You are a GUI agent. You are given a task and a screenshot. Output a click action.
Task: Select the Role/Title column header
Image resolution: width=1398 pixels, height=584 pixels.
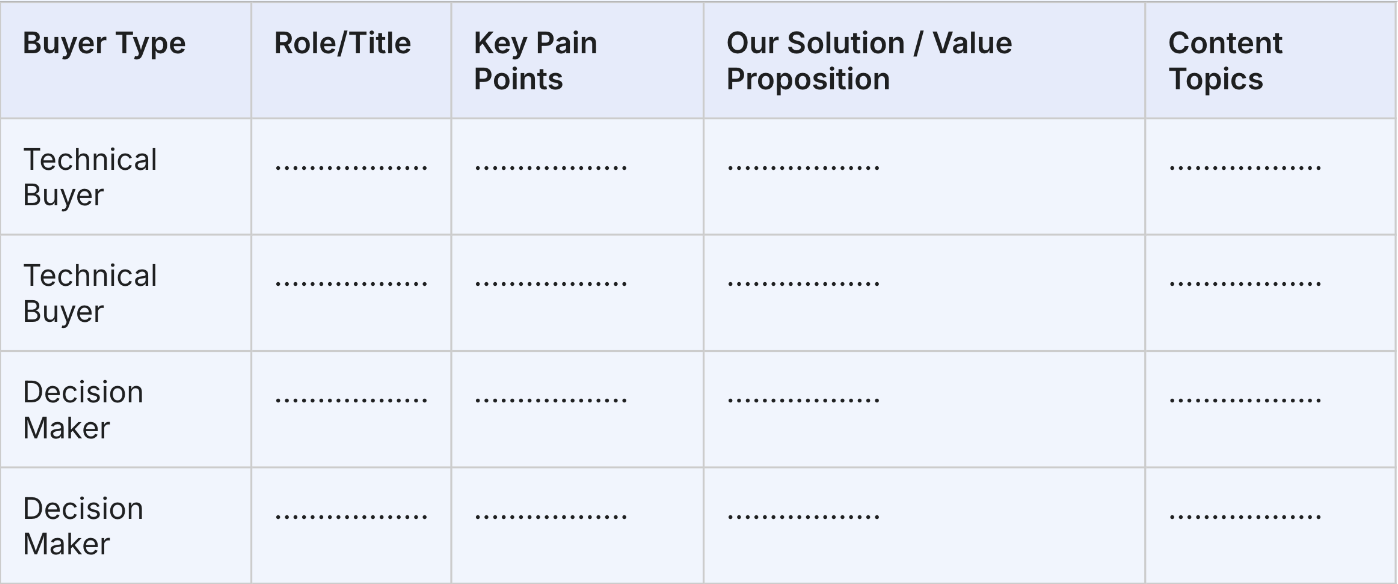pyautogui.click(x=342, y=44)
